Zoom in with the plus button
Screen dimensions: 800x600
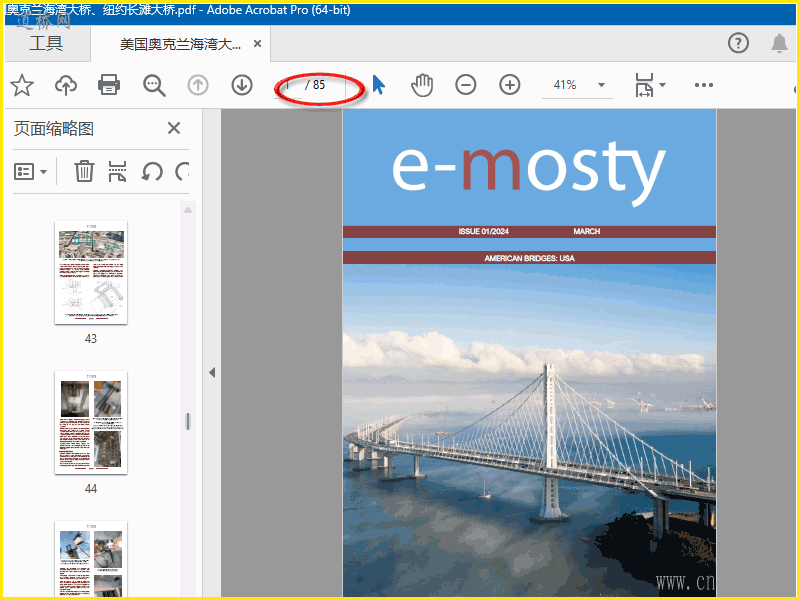[x=510, y=85]
